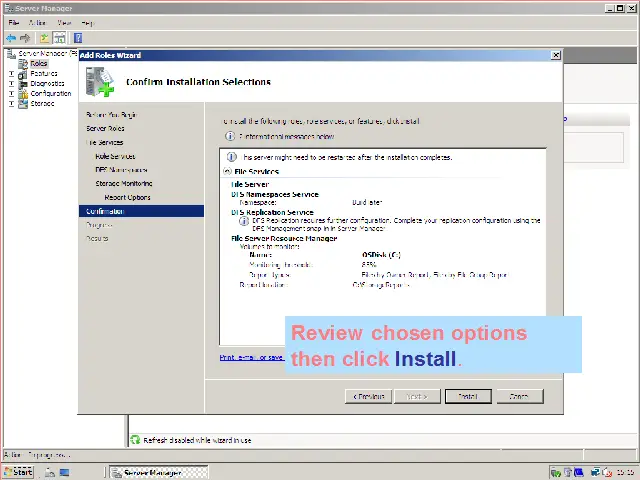Viewport: 640px width, 480px height.
Task: Click info icon beside server restart message
Action: (x=231, y=157)
